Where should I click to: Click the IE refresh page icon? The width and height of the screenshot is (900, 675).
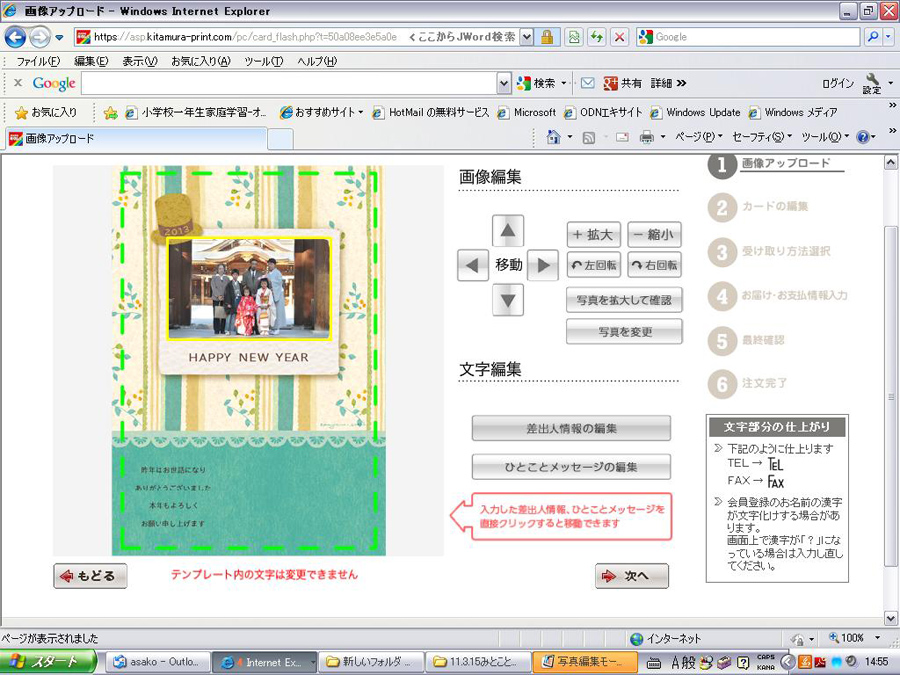pos(597,37)
